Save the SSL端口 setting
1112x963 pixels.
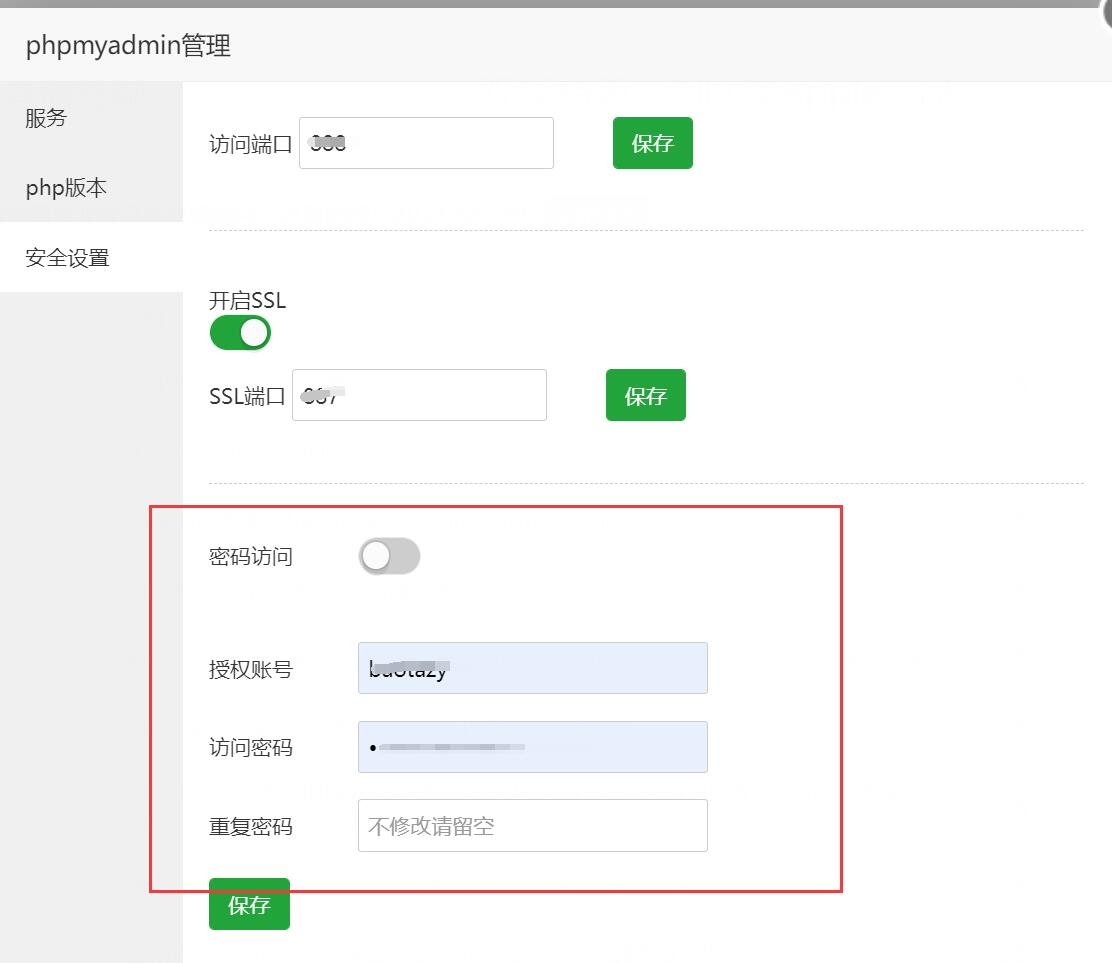coord(645,395)
